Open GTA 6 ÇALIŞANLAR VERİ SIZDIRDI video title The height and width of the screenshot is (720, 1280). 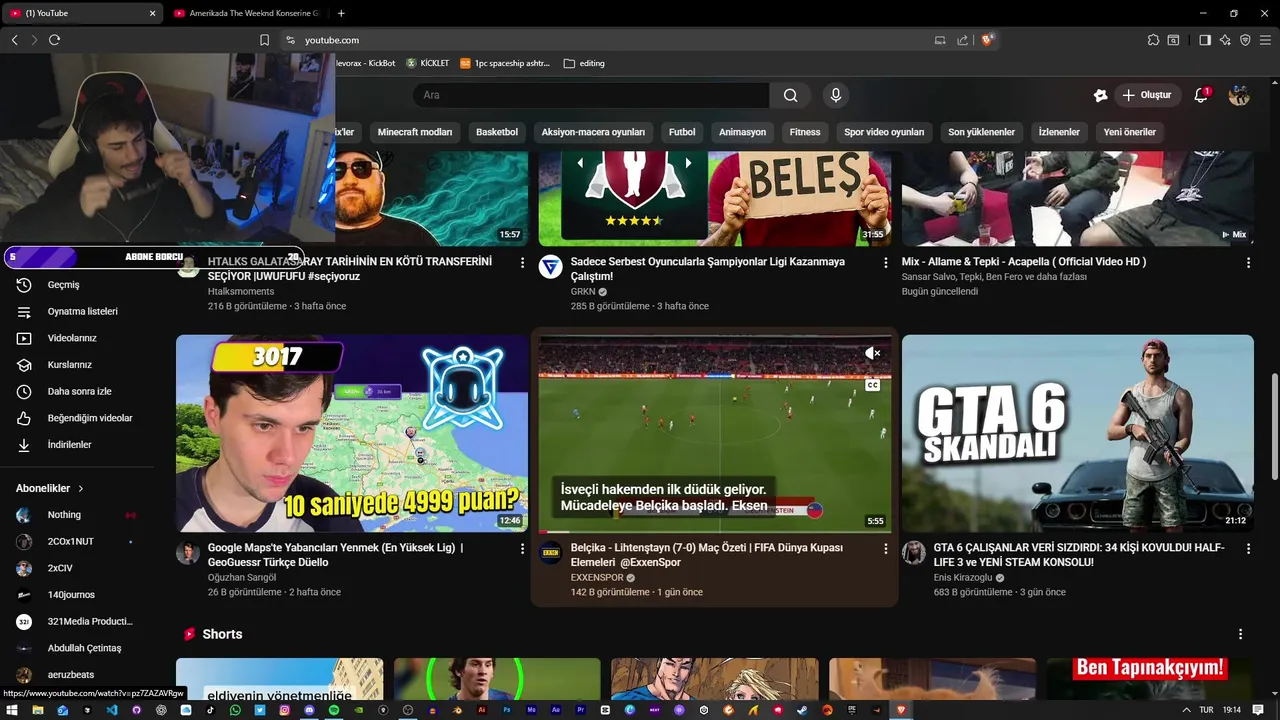(1079, 555)
